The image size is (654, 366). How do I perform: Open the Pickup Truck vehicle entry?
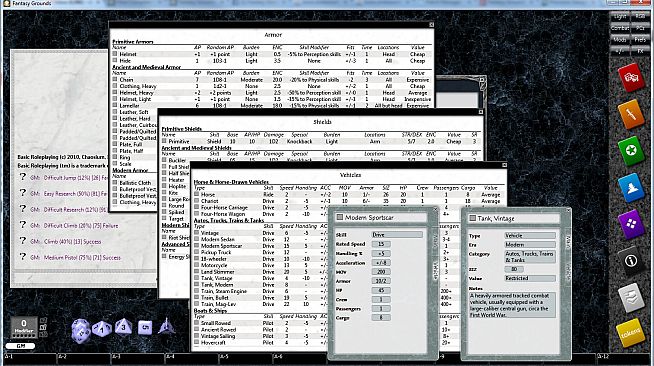(x=216, y=252)
